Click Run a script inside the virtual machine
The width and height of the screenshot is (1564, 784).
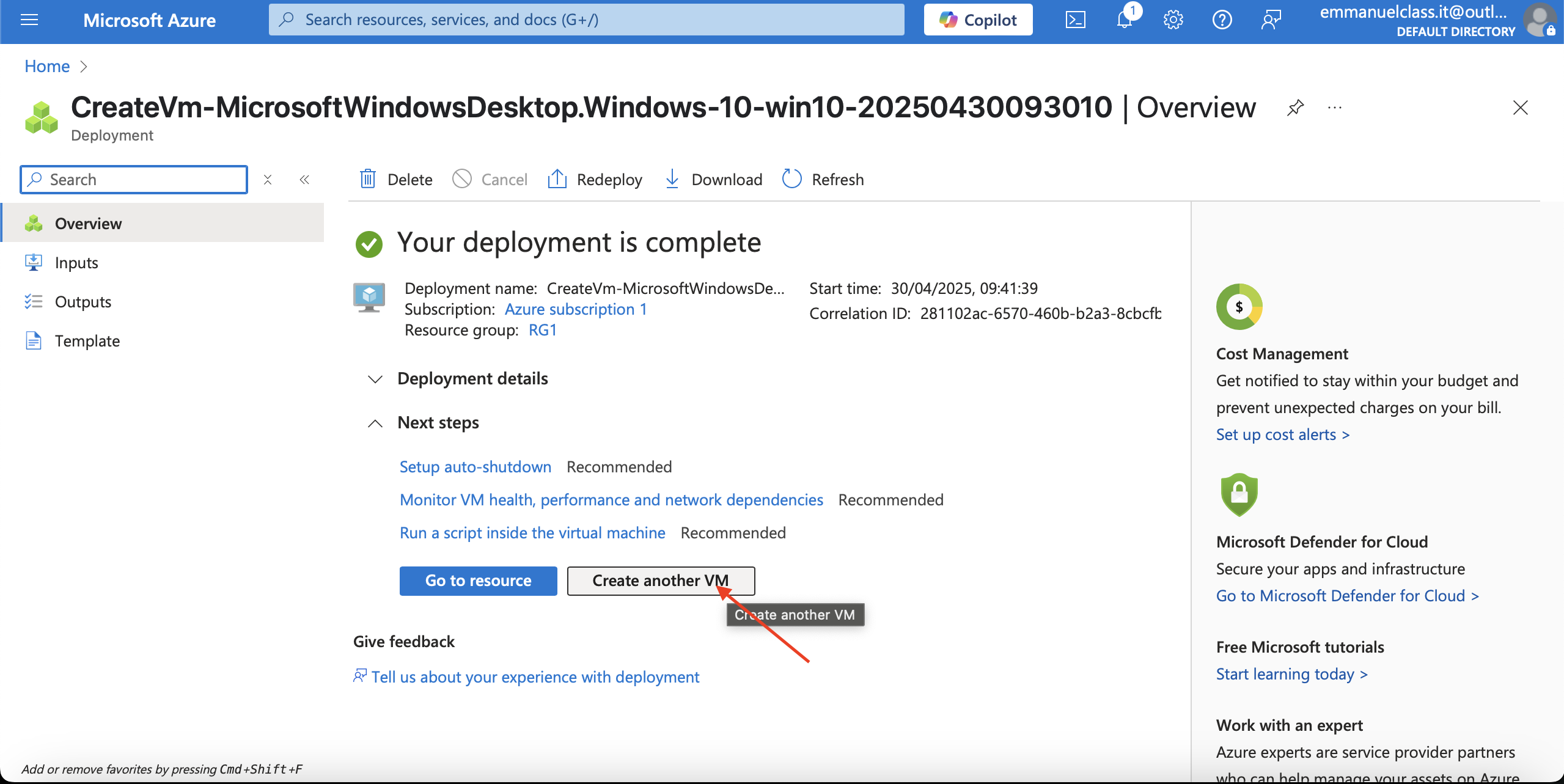(x=532, y=533)
